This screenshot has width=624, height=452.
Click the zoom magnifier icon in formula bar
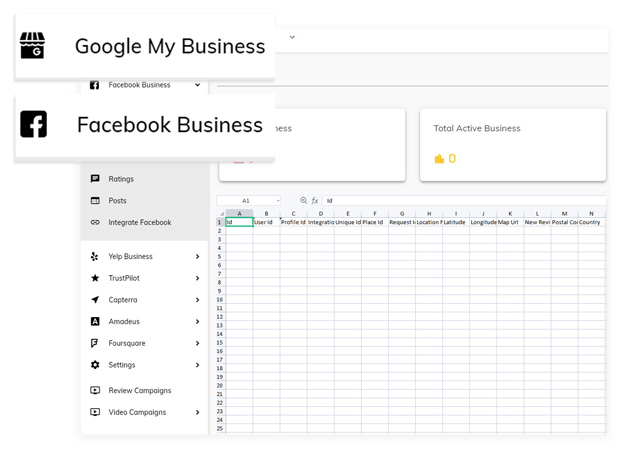tap(304, 201)
